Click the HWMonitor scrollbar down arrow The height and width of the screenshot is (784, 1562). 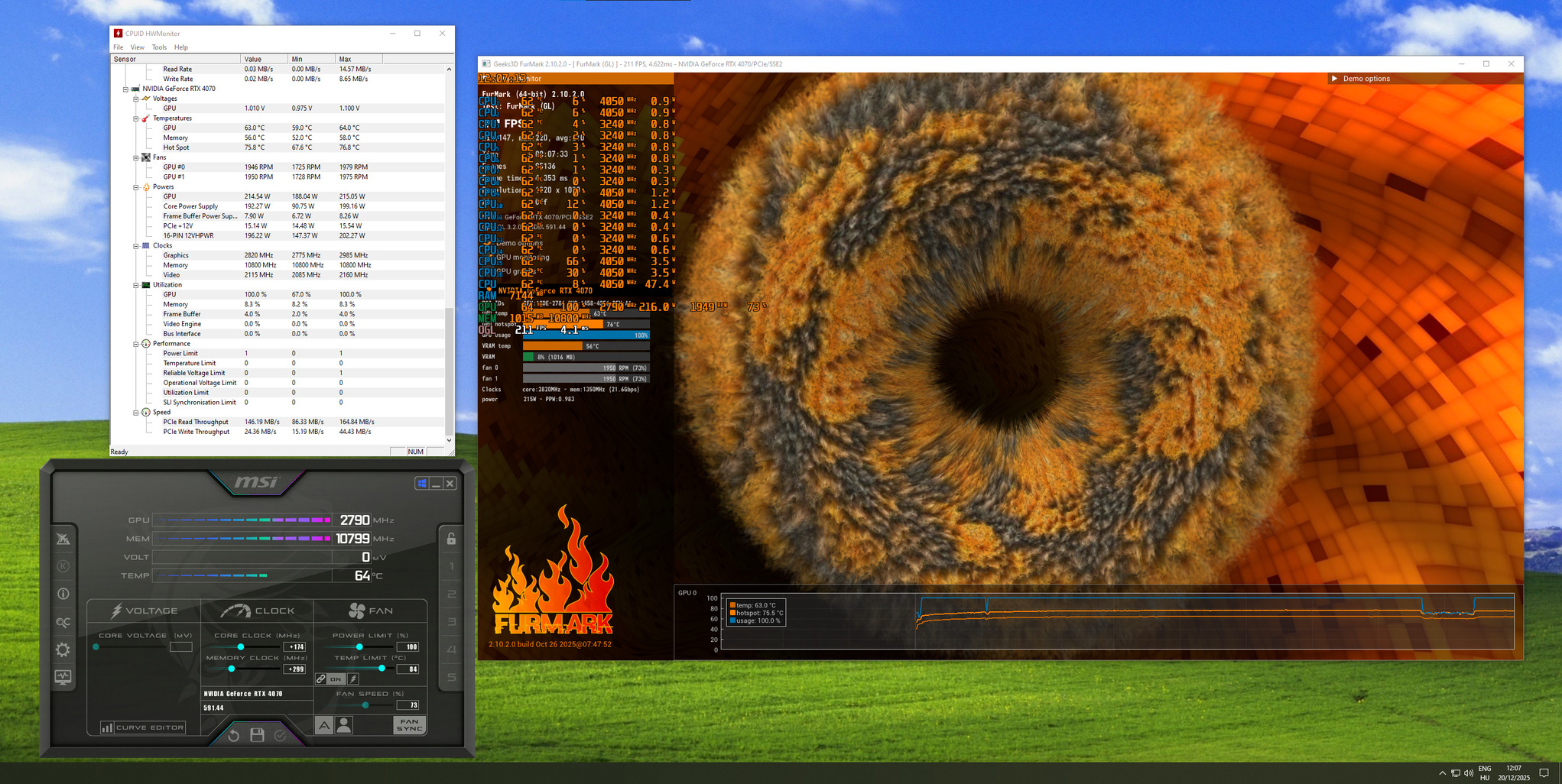449,440
